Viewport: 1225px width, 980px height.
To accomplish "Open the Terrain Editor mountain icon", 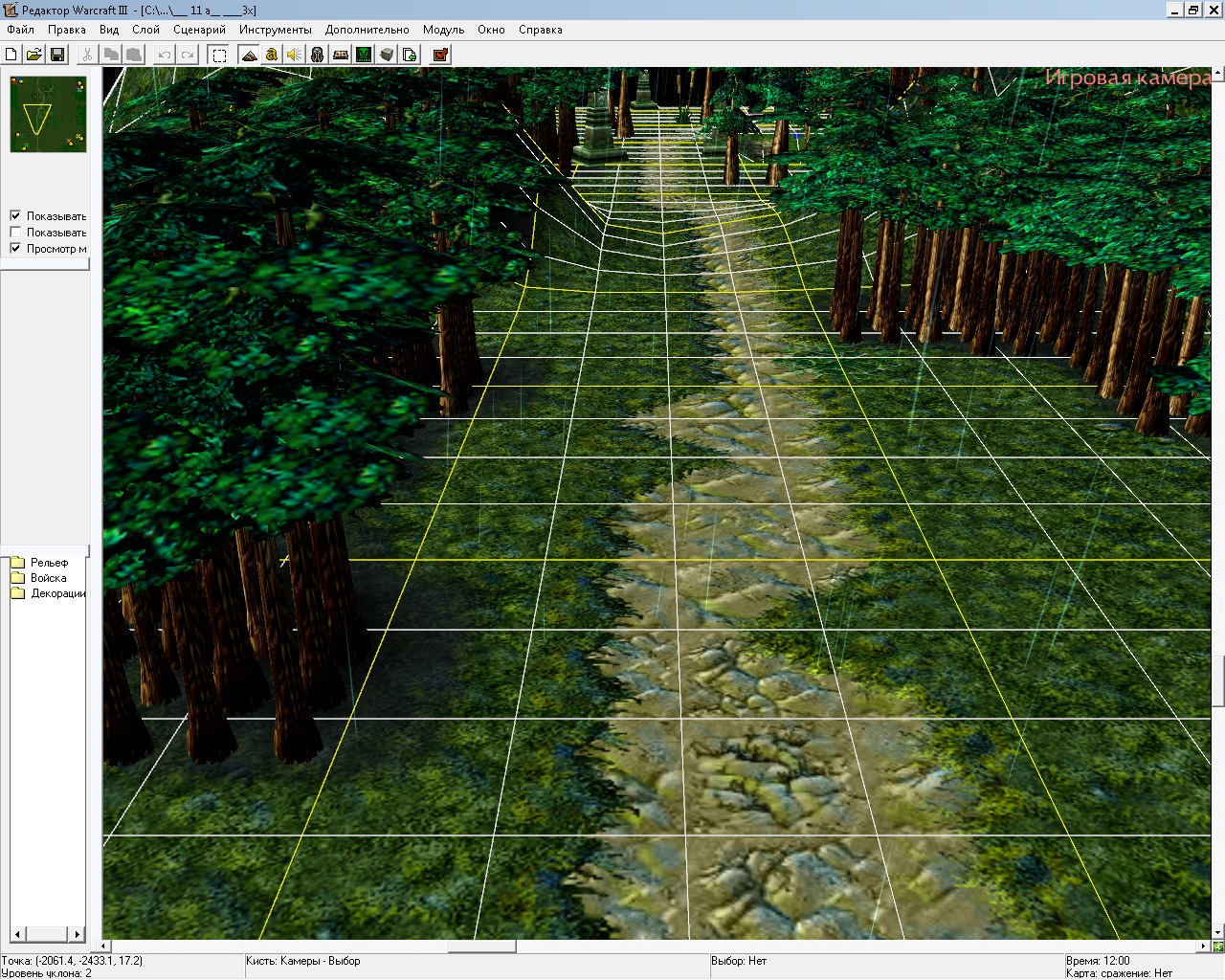I will click(249, 55).
